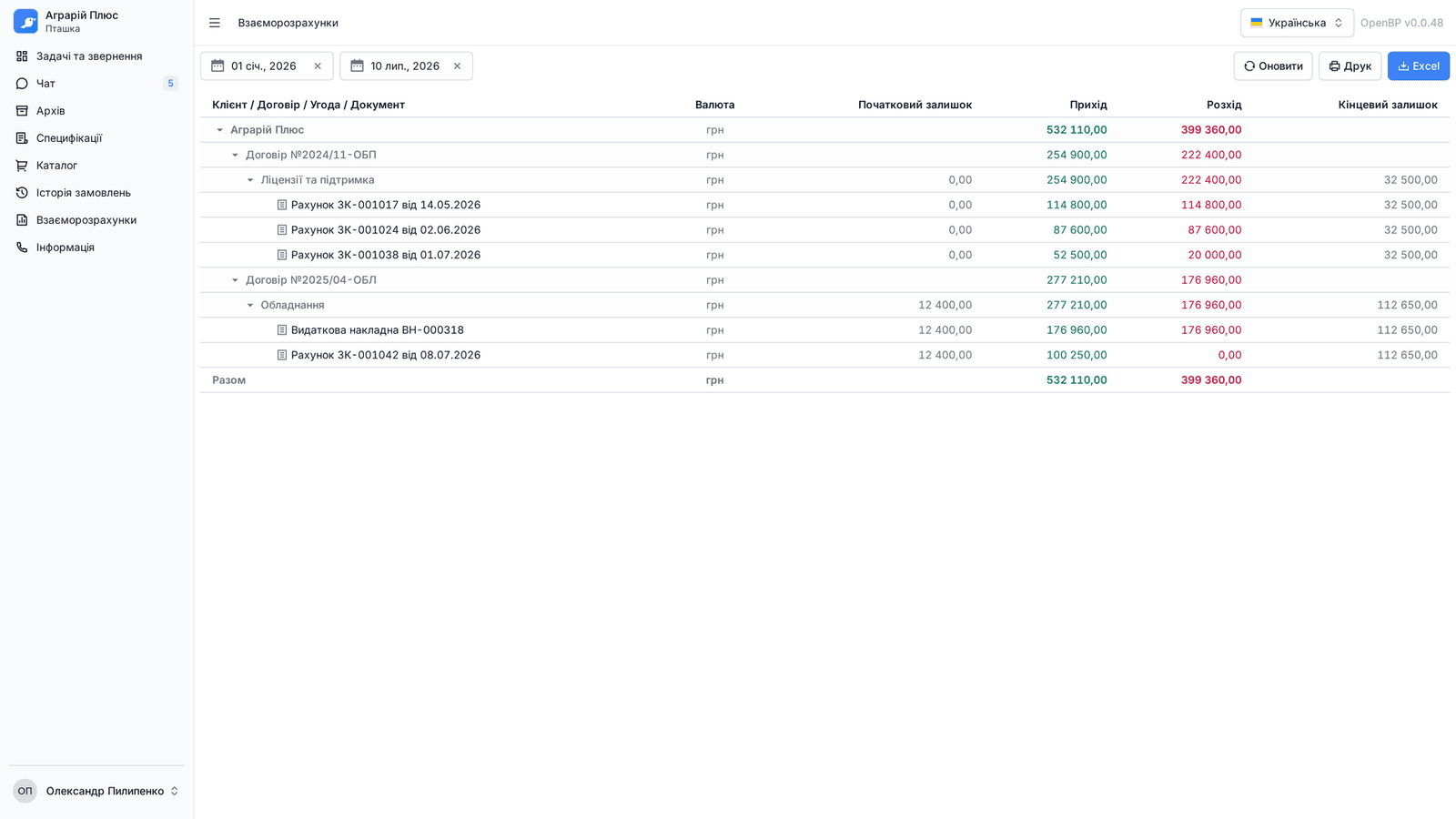Click the Аграрій Плюс bird logo
Viewport: 1456px width, 819px height.
(25, 21)
